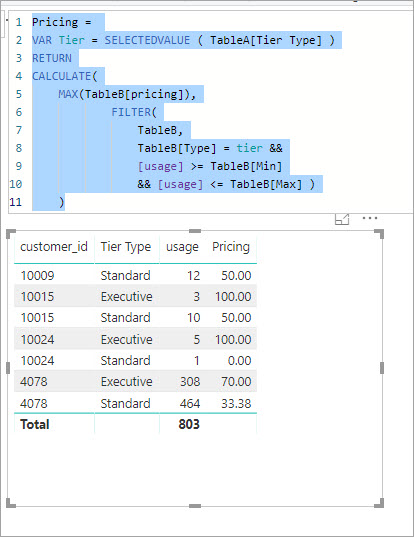Select customer_id cell 10009
This screenshot has width=414, height=537.
coord(37,275)
